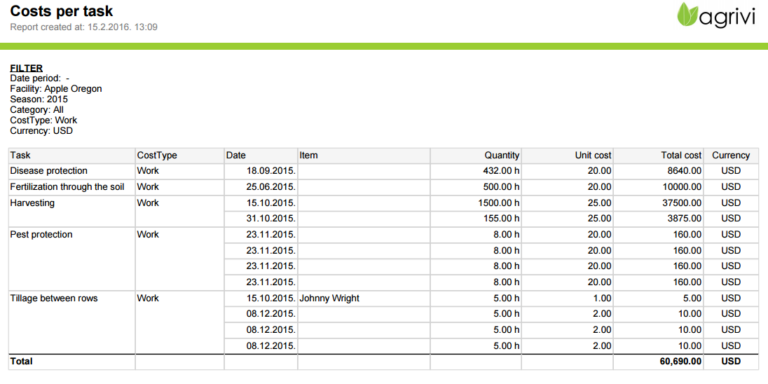The height and width of the screenshot is (384, 768).
Task: Click the Harvesting task cell
Action: coord(72,211)
